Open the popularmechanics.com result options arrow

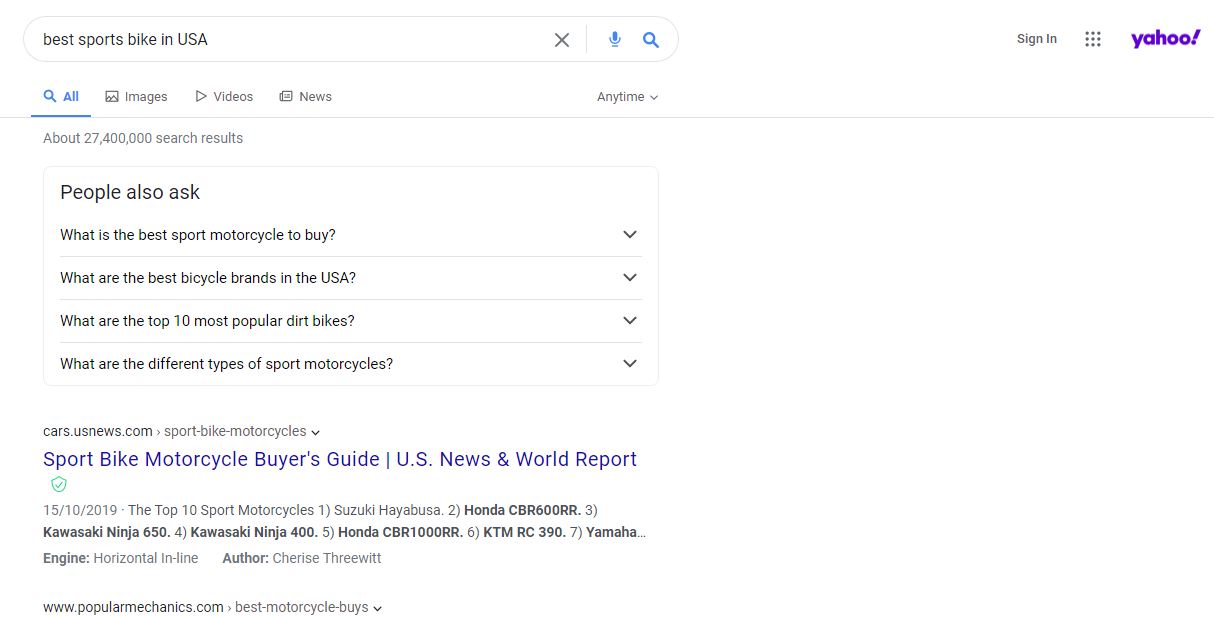(x=378, y=608)
